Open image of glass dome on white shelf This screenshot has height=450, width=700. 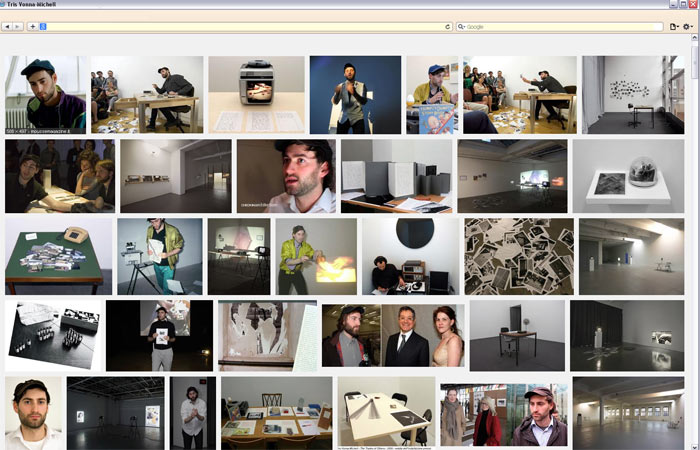[628, 176]
